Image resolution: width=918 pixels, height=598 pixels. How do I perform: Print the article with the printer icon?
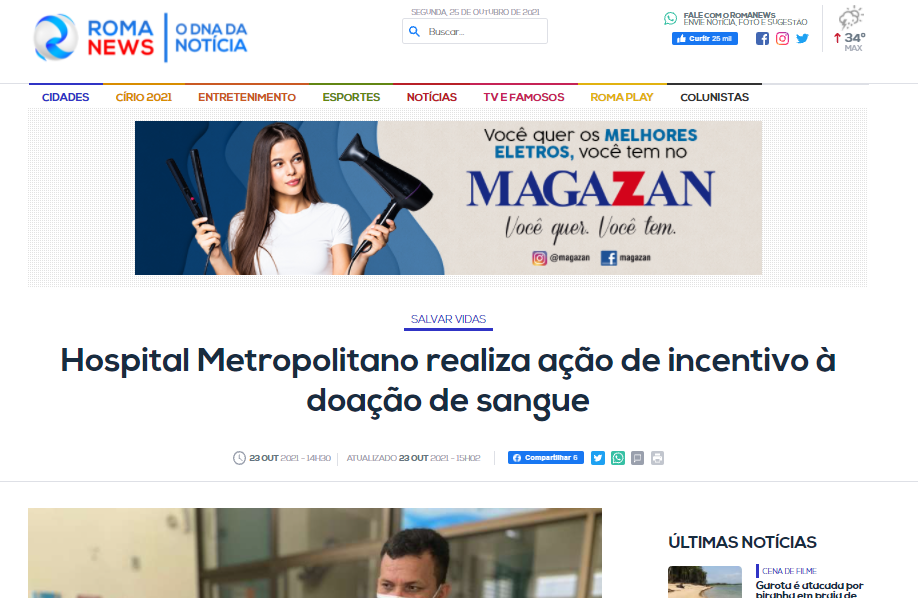click(x=657, y=458)
